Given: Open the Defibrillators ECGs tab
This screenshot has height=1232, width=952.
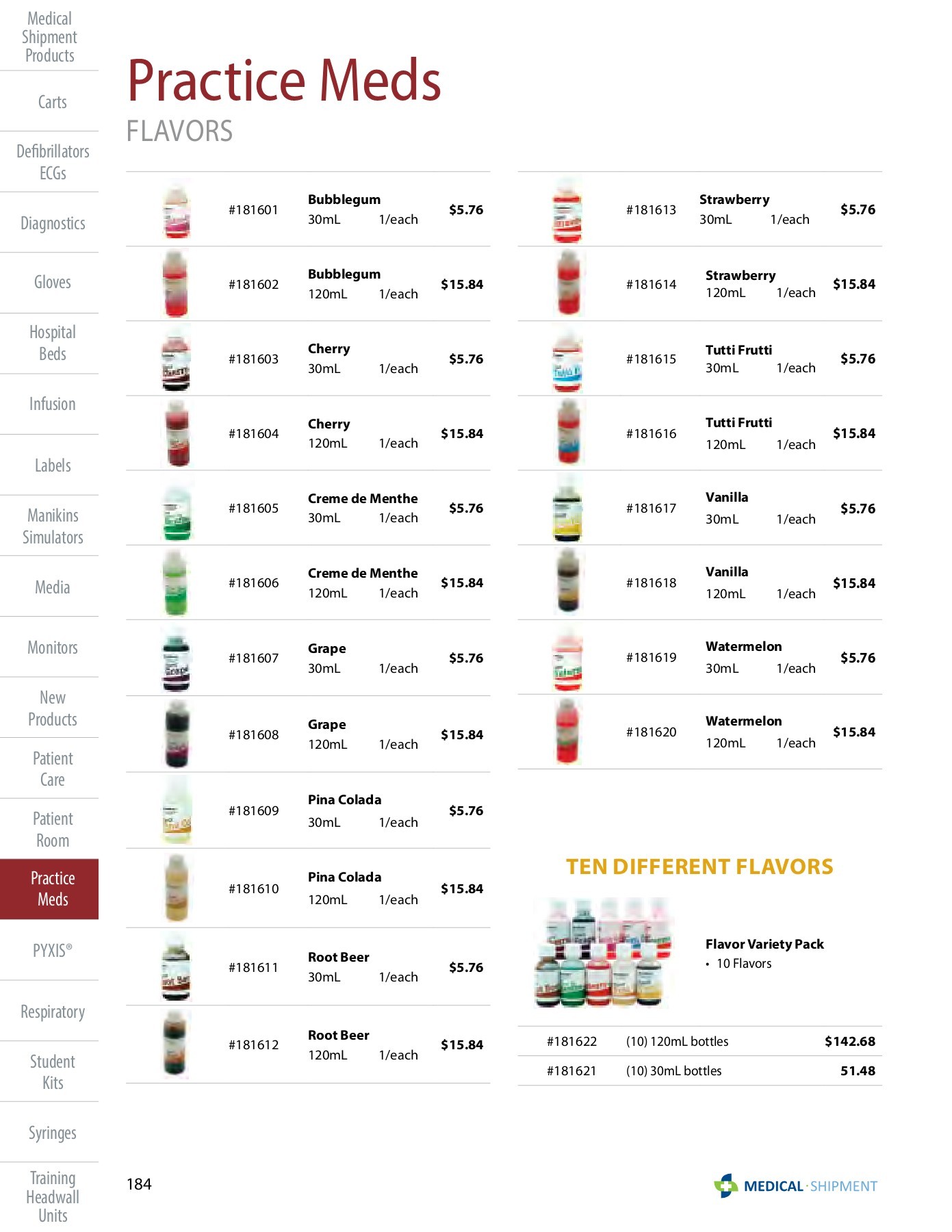Looking at the screenshot, I should (x=53, y=162).
